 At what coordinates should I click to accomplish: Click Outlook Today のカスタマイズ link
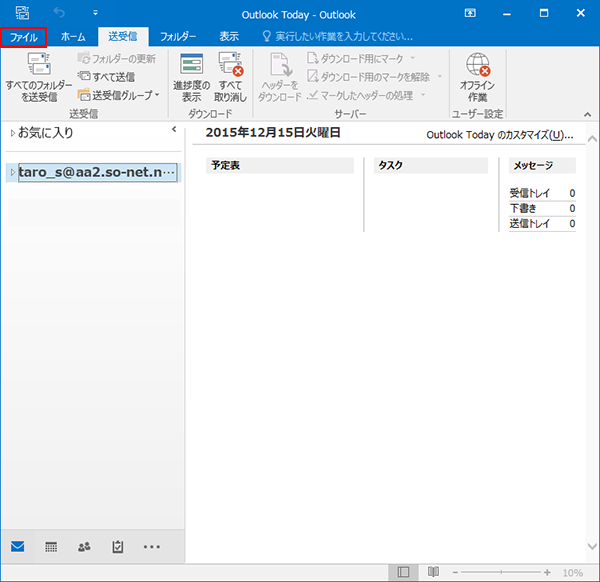coord(500,135)
